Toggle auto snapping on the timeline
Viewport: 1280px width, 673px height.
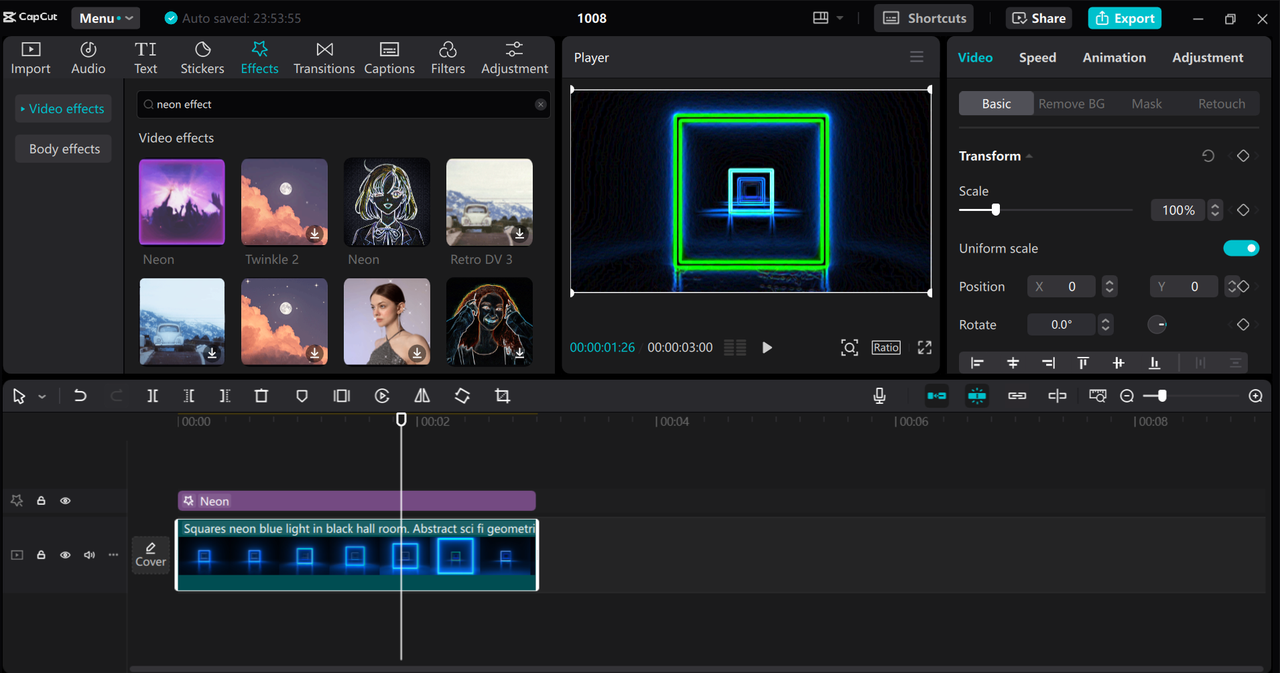[x=977, y=396]
